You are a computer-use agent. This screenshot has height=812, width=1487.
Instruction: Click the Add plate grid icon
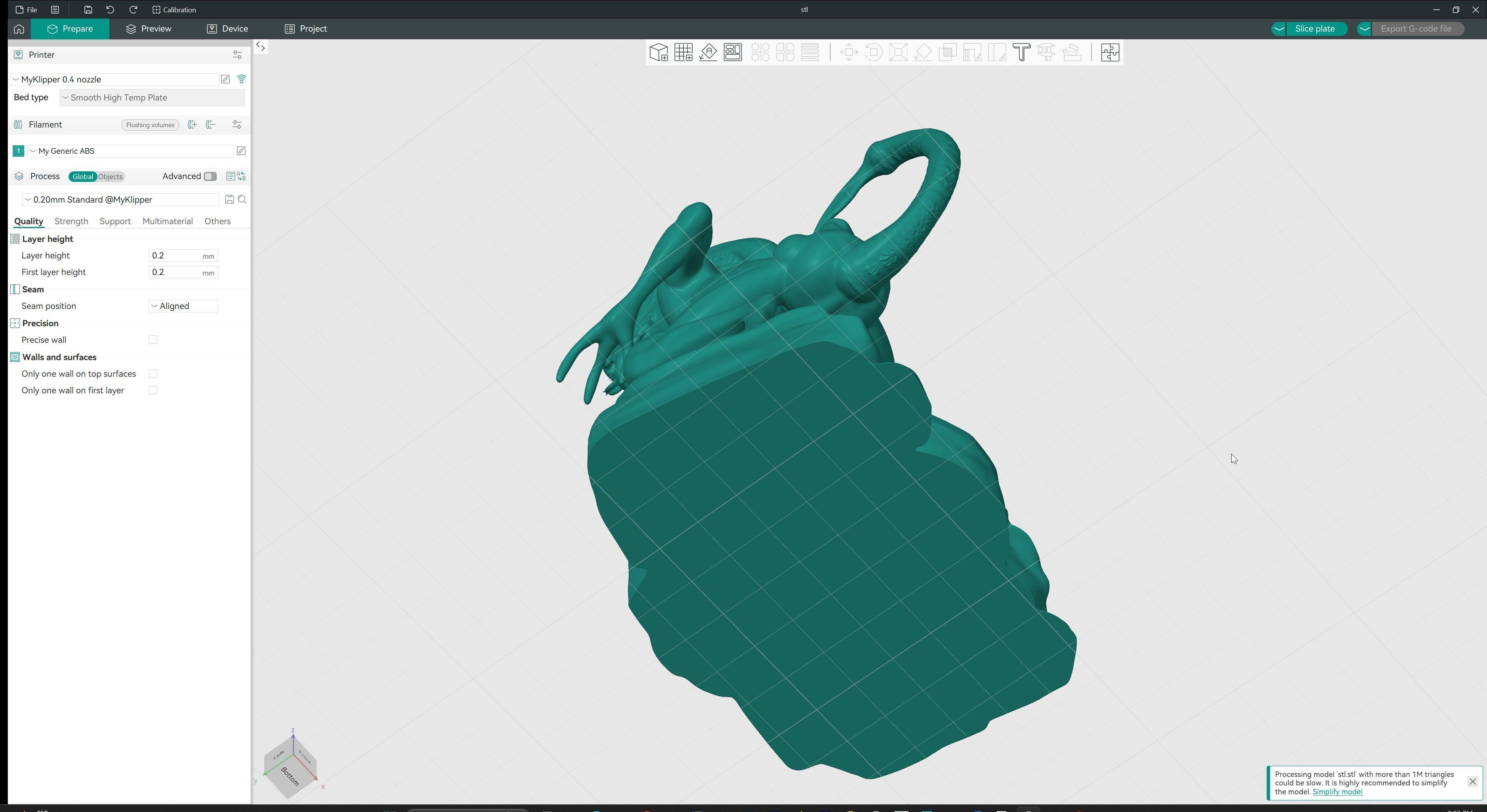click(x=683, y=52)
